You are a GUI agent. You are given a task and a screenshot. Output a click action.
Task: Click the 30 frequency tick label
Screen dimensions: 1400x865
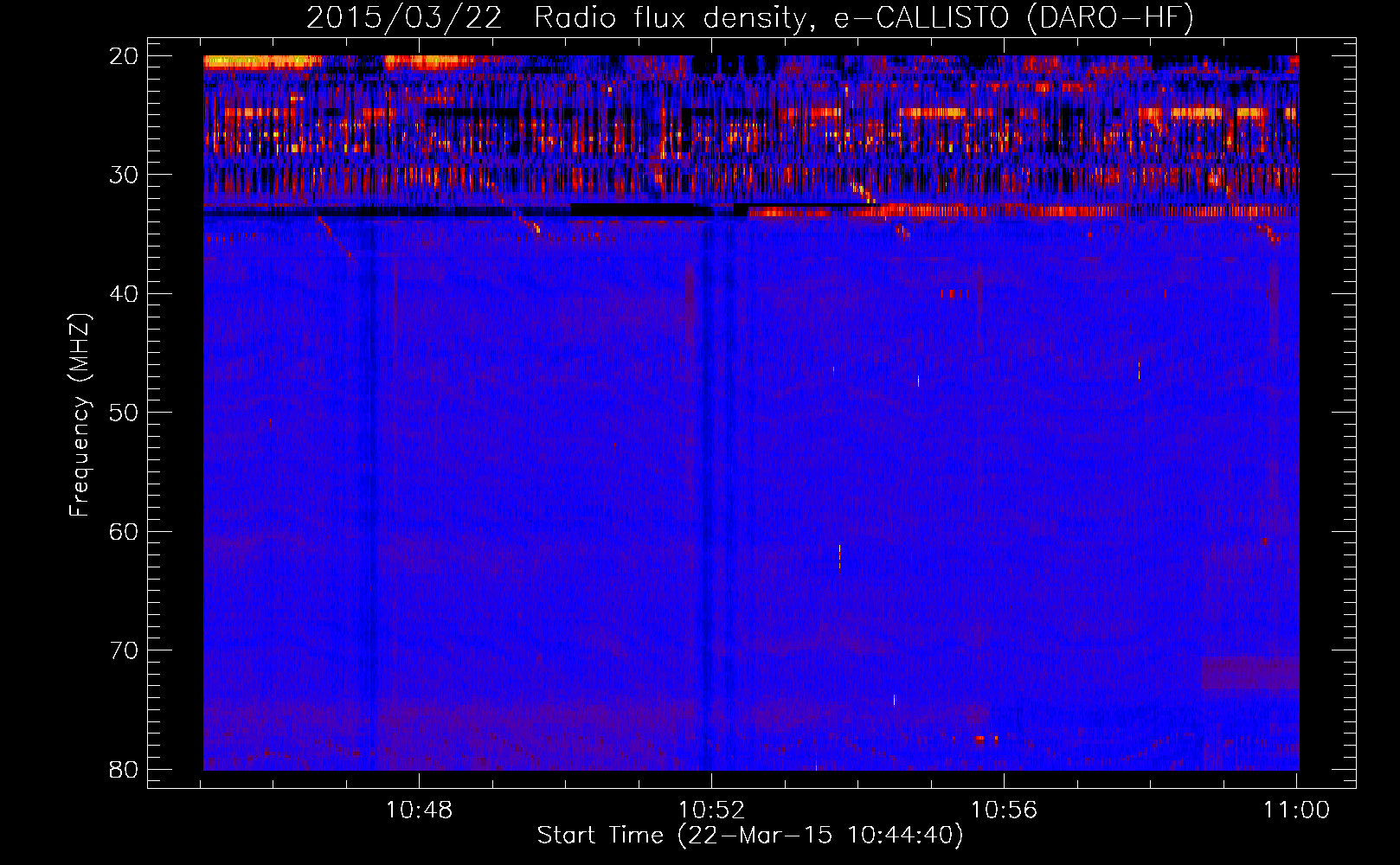(x=124, y=175)
